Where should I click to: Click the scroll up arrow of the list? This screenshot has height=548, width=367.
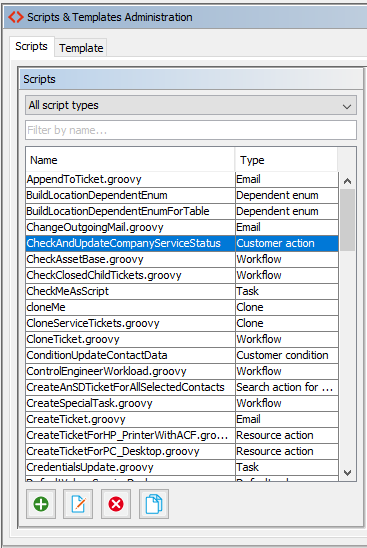(347, 181)
